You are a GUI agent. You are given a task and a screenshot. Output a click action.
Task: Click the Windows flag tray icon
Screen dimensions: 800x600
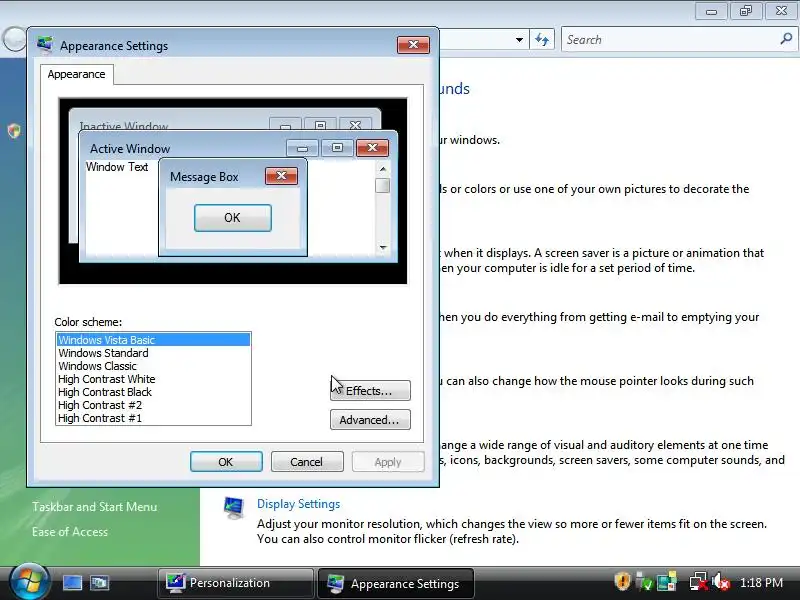pyautogui.click(x=667, y=582)
